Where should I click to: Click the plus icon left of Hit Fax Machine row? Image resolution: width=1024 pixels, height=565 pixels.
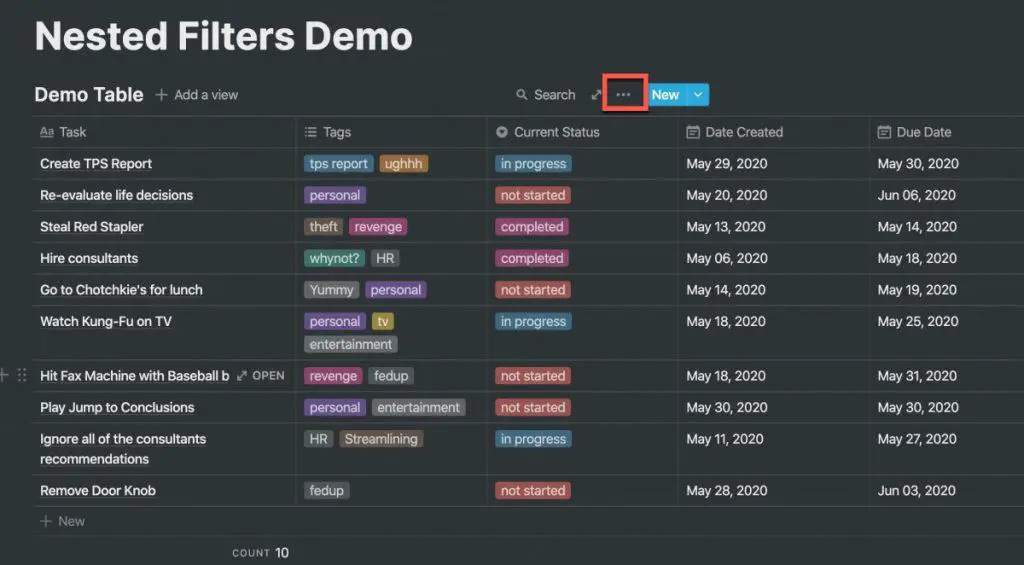(x=3, y=375)
